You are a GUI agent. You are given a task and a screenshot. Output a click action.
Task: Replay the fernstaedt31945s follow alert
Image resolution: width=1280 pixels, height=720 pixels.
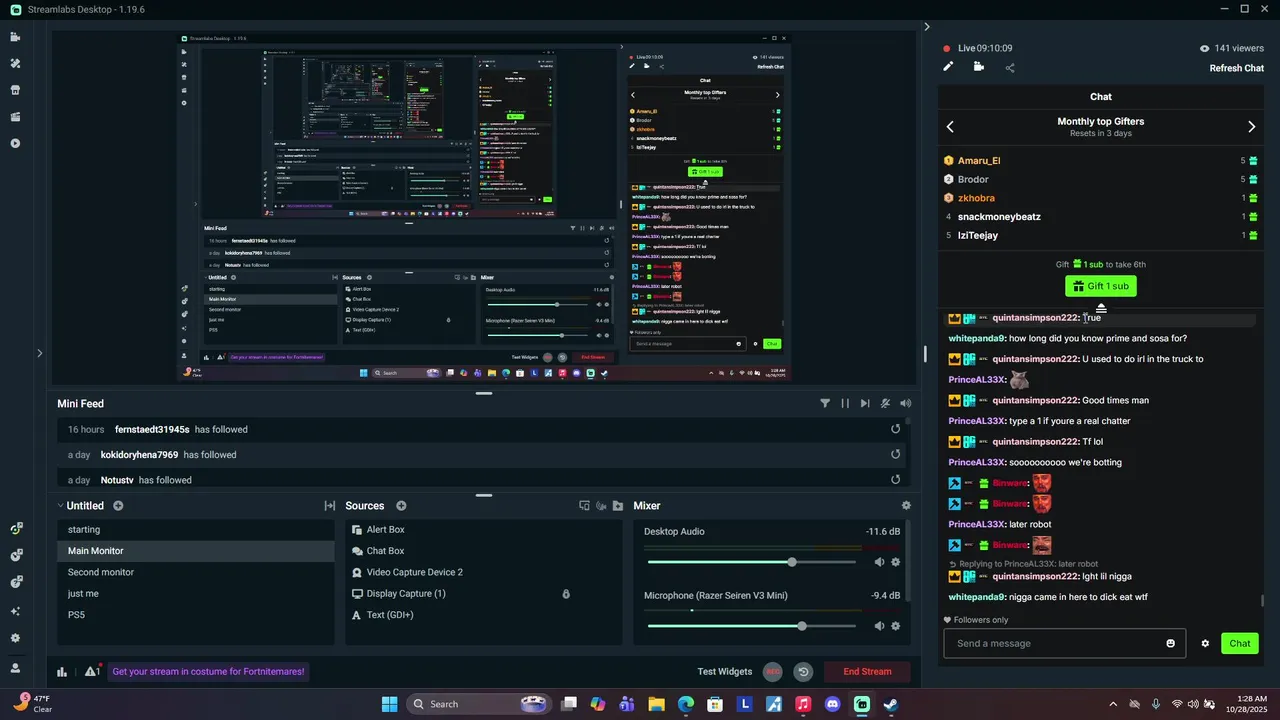896,429
